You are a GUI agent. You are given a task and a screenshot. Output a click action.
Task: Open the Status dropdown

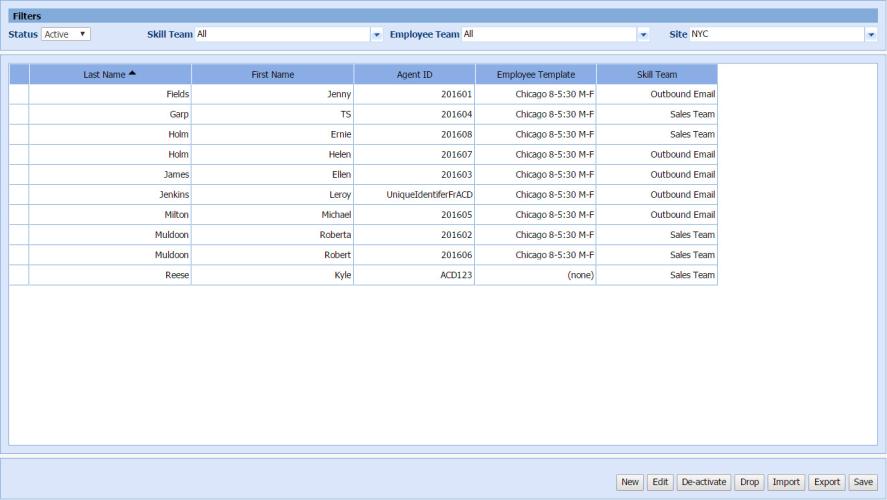pyautogui.click(x=66, y=34)
